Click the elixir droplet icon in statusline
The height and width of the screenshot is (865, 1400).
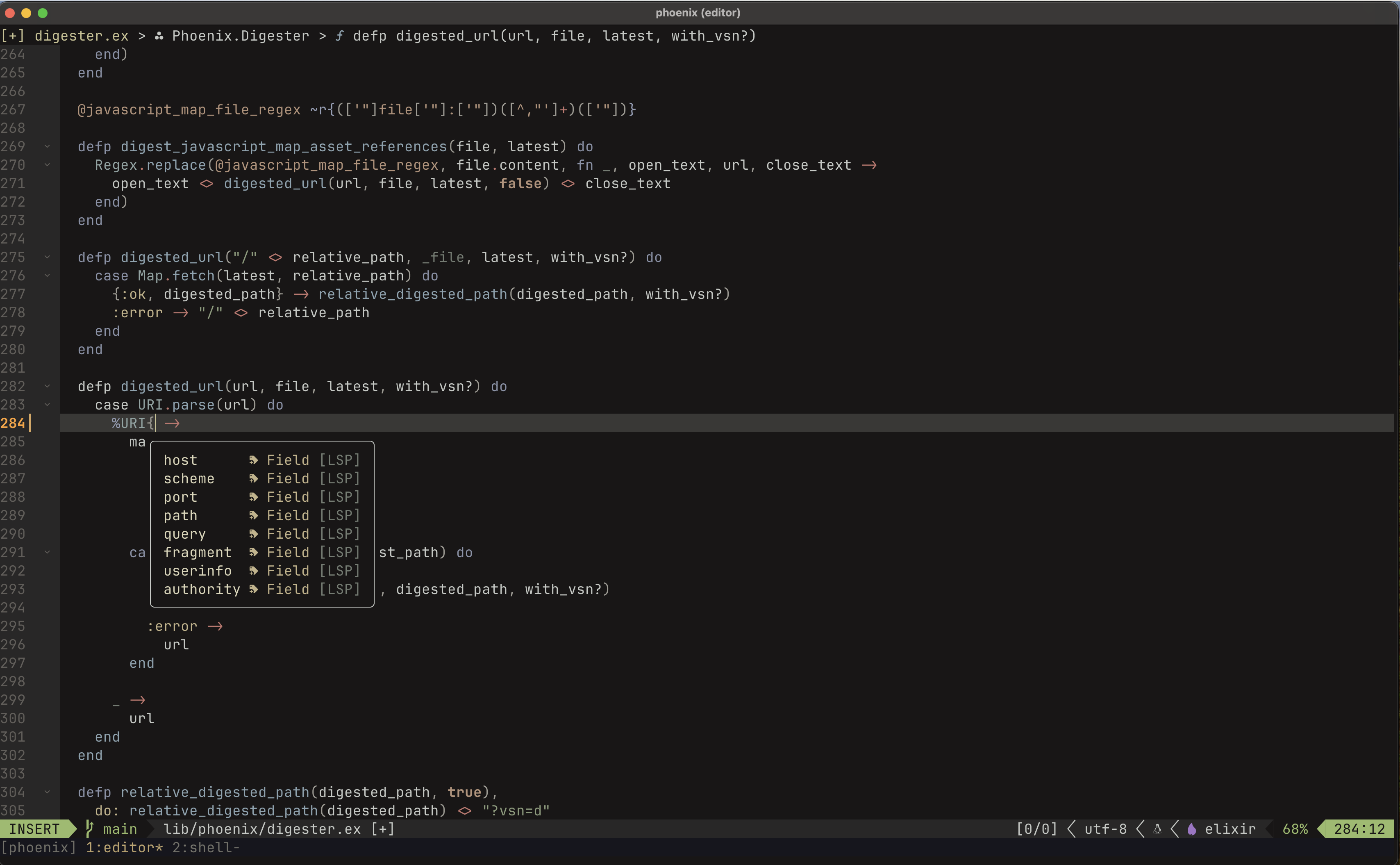point(1192,829)
